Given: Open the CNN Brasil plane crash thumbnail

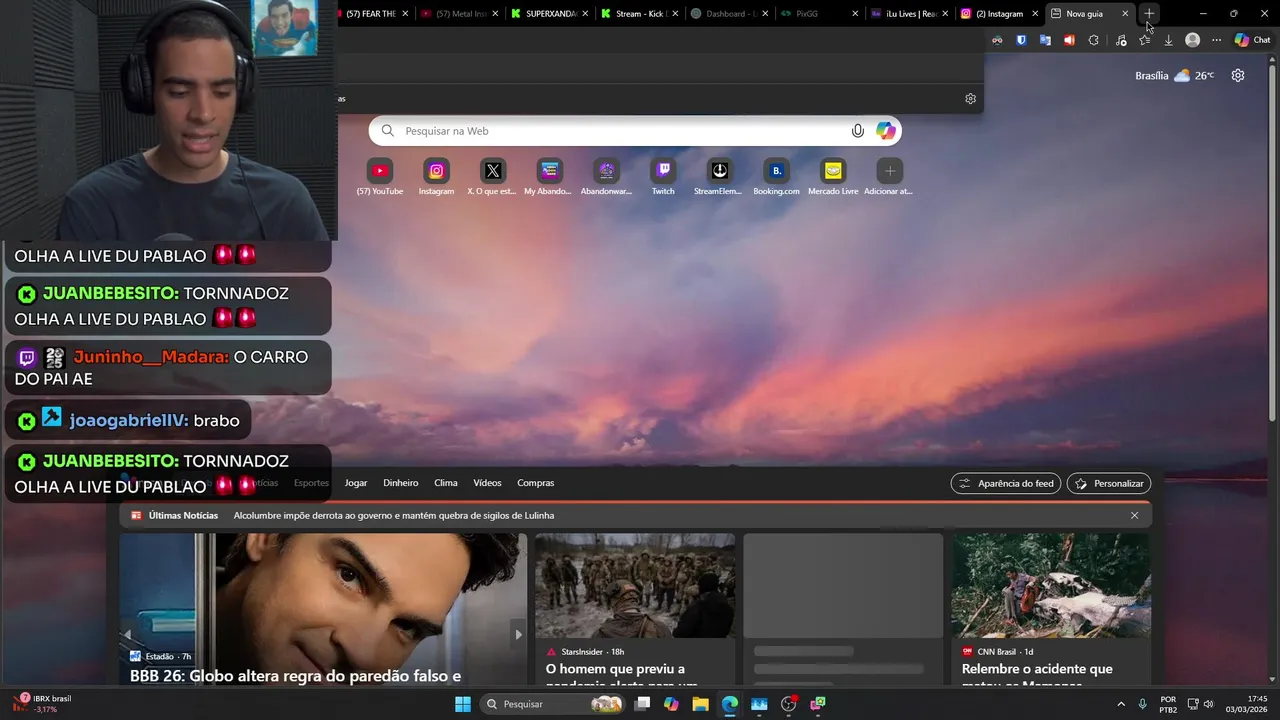Looking at the screenshot, I should pos(1051,585).
